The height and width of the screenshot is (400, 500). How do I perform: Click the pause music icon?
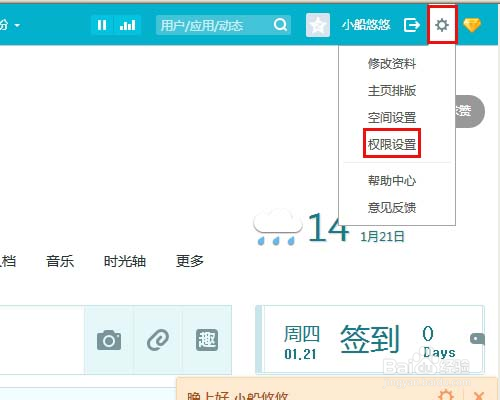(x=102, y=25)
